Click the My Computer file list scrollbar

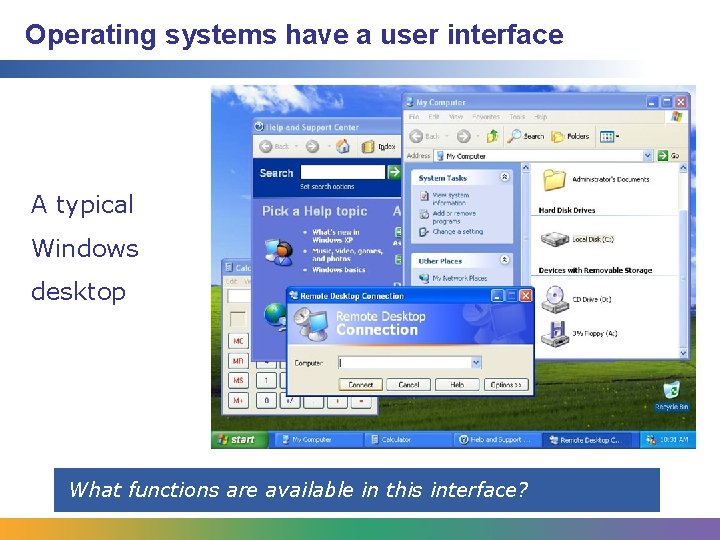[683, 260]
